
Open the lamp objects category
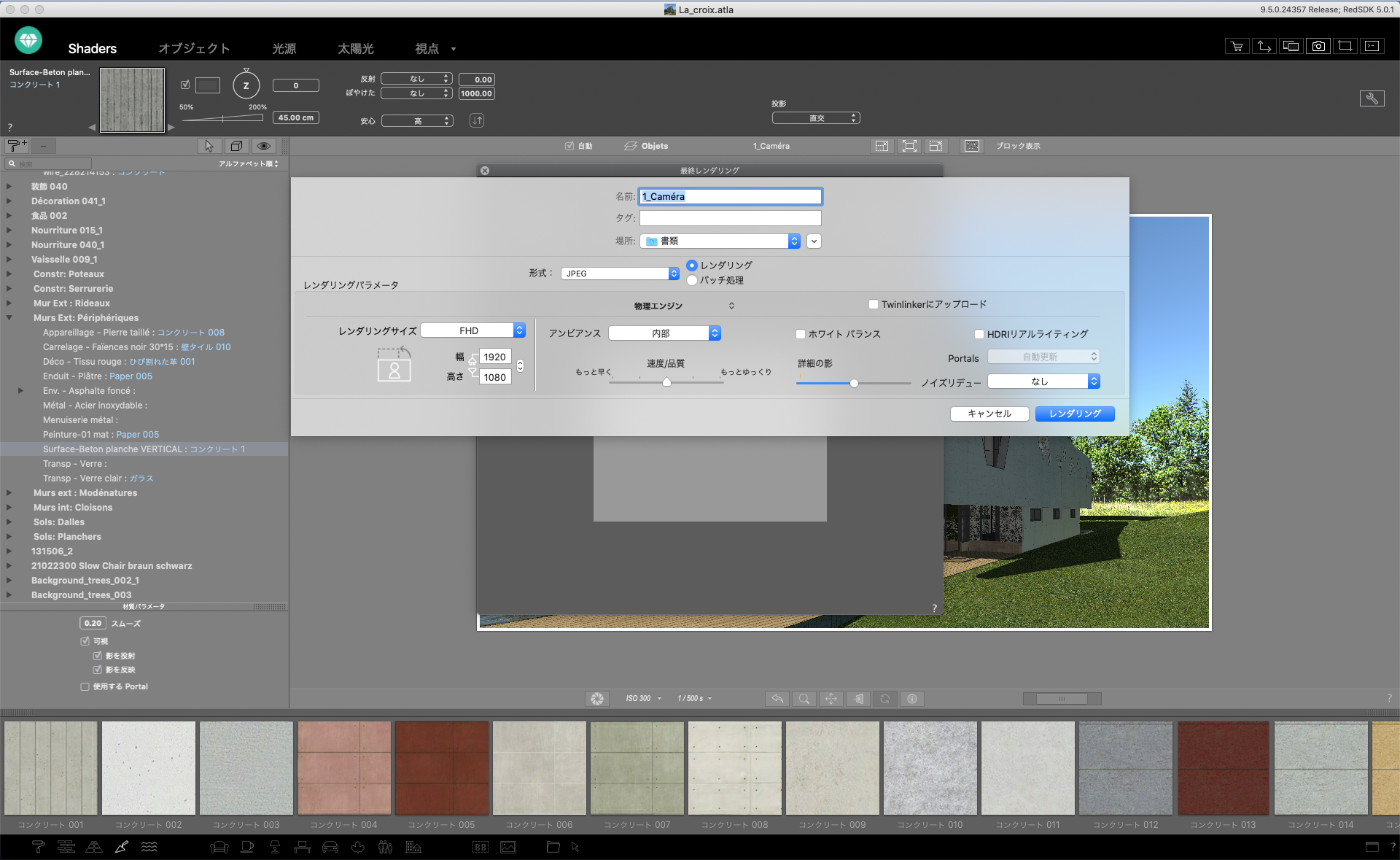pyautogui.click(x=275, y=847)
